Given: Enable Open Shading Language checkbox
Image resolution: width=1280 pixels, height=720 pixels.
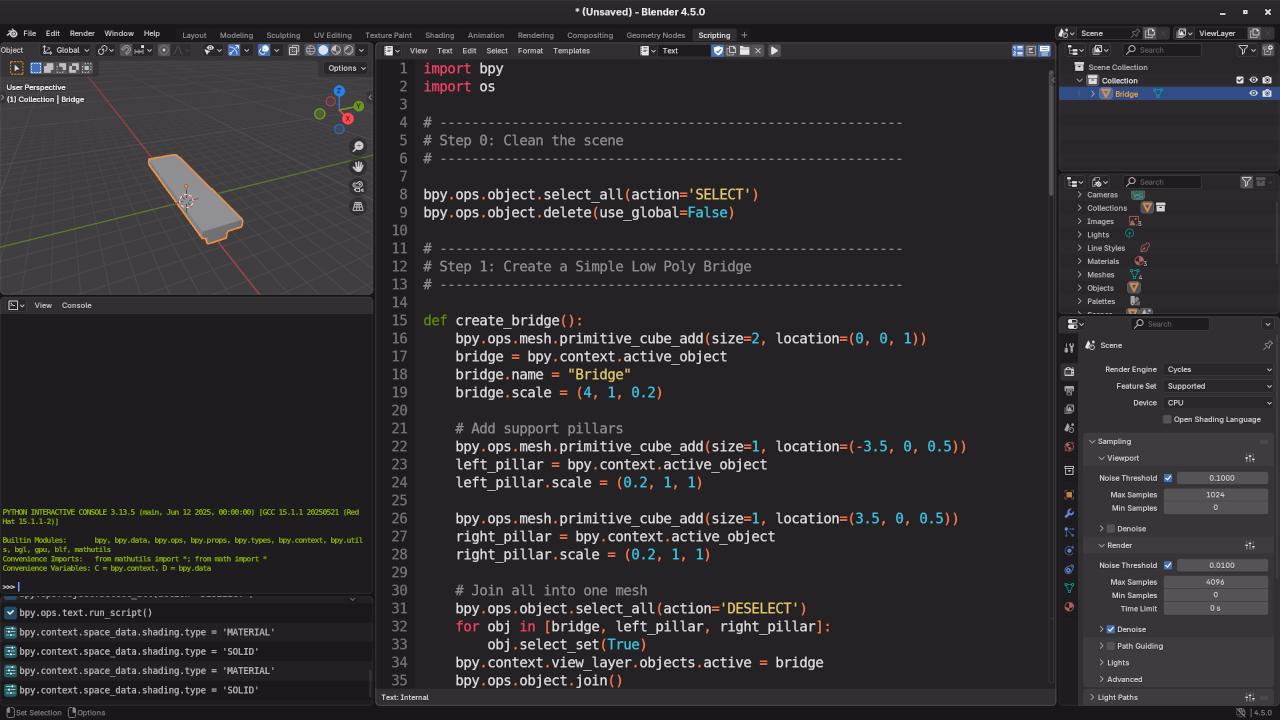Looking at the screenshot, I should coord(1168,419).
